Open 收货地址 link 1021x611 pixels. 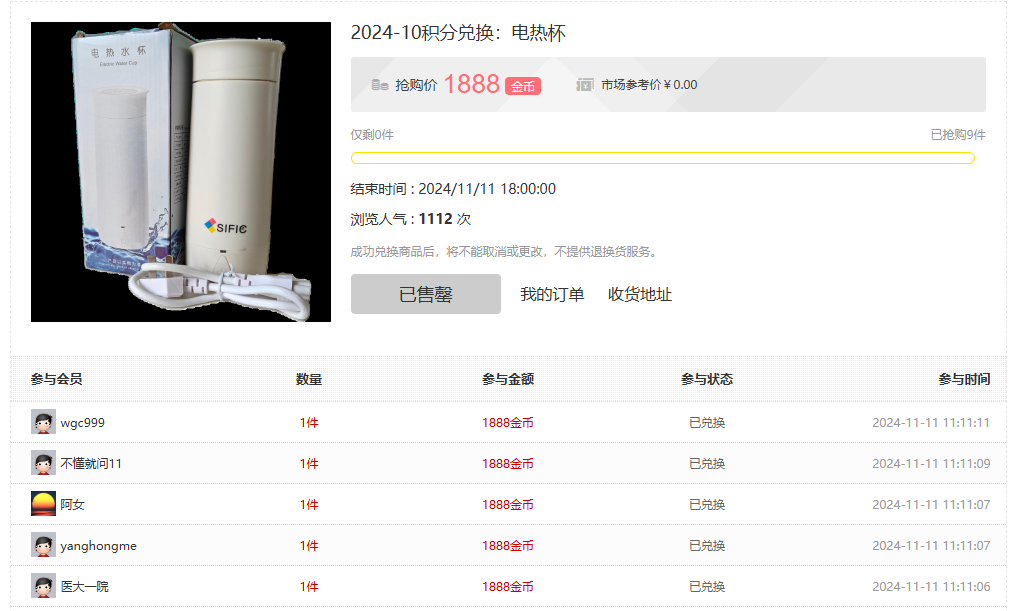639,294
